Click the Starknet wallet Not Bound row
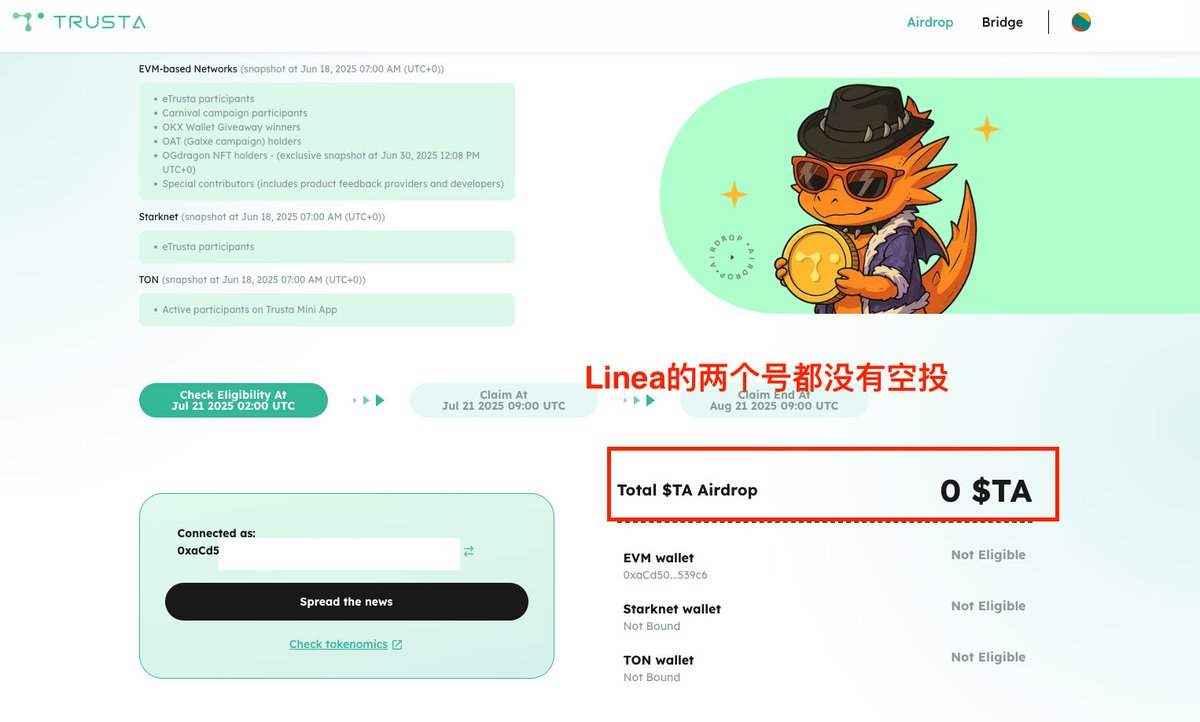The height and width of the screenshot is (722, 1200). coord(824,616)
